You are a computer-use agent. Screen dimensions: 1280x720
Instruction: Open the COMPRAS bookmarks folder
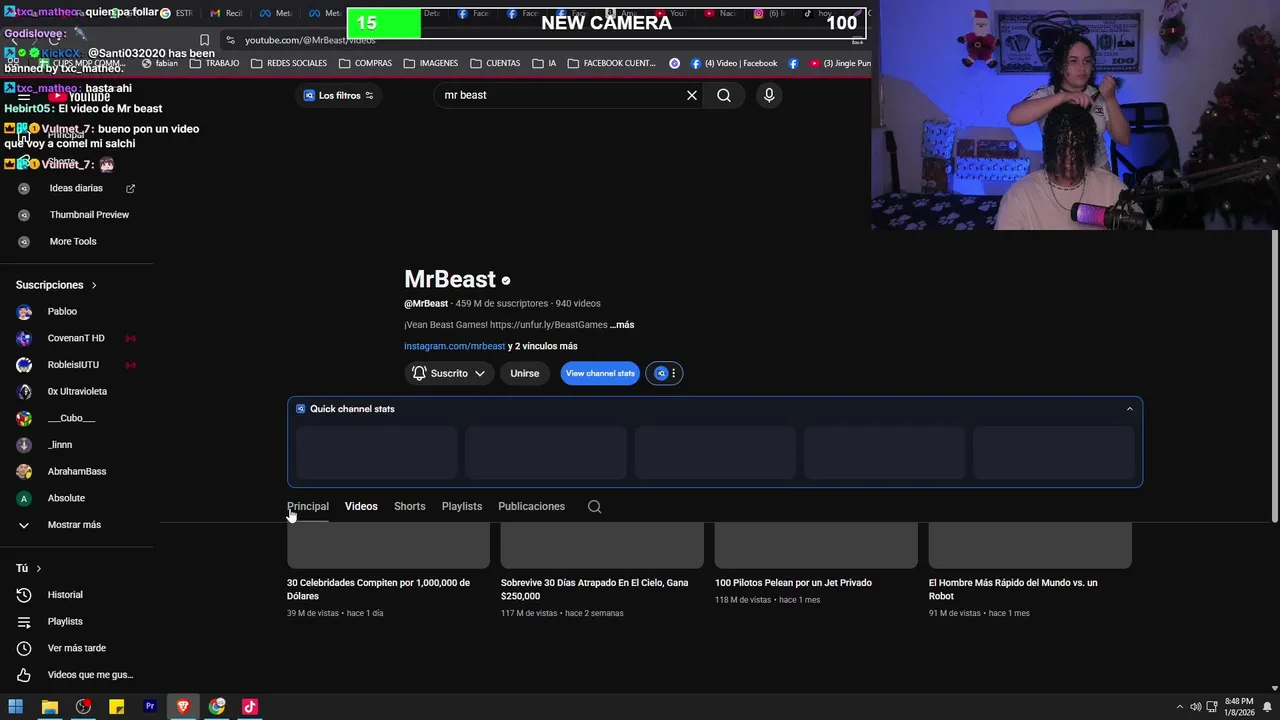pos(365,63)
